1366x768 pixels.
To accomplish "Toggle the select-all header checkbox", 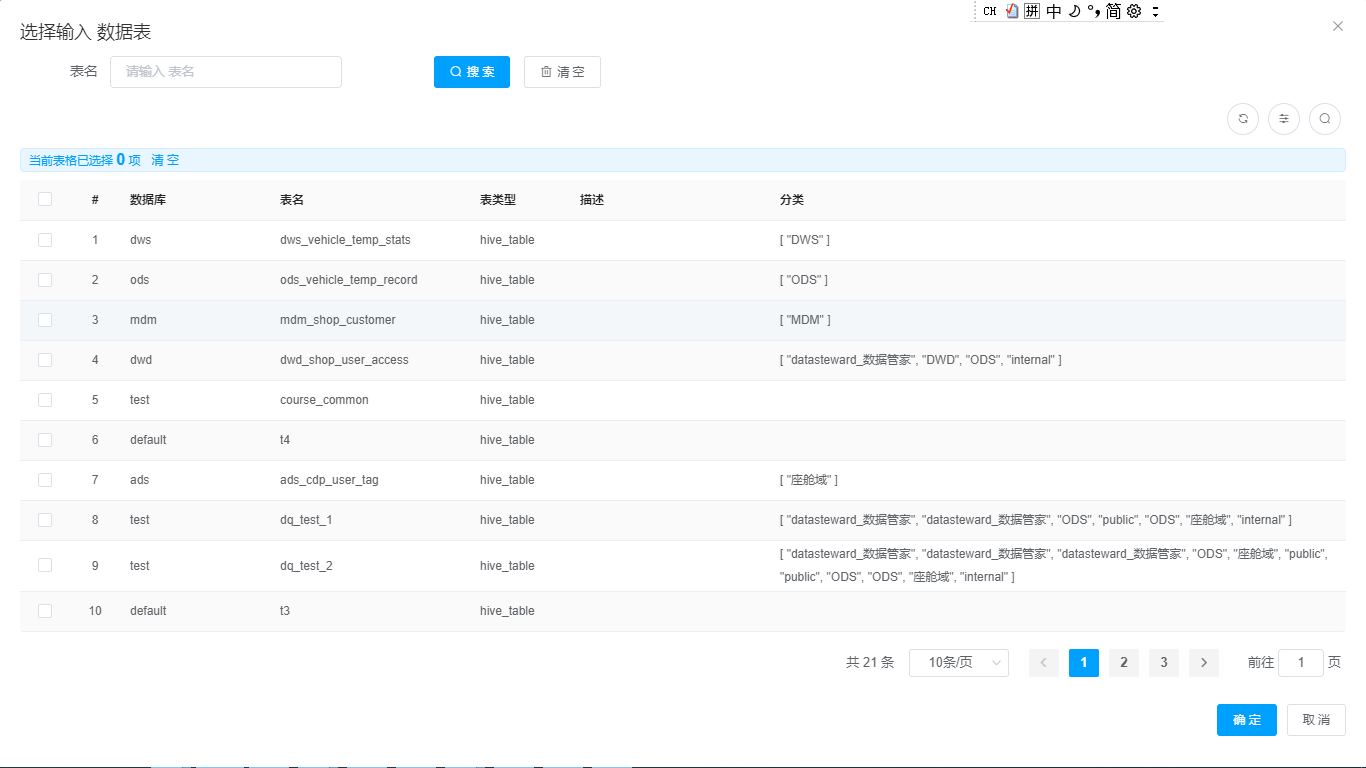I will [x=45, y=199].
